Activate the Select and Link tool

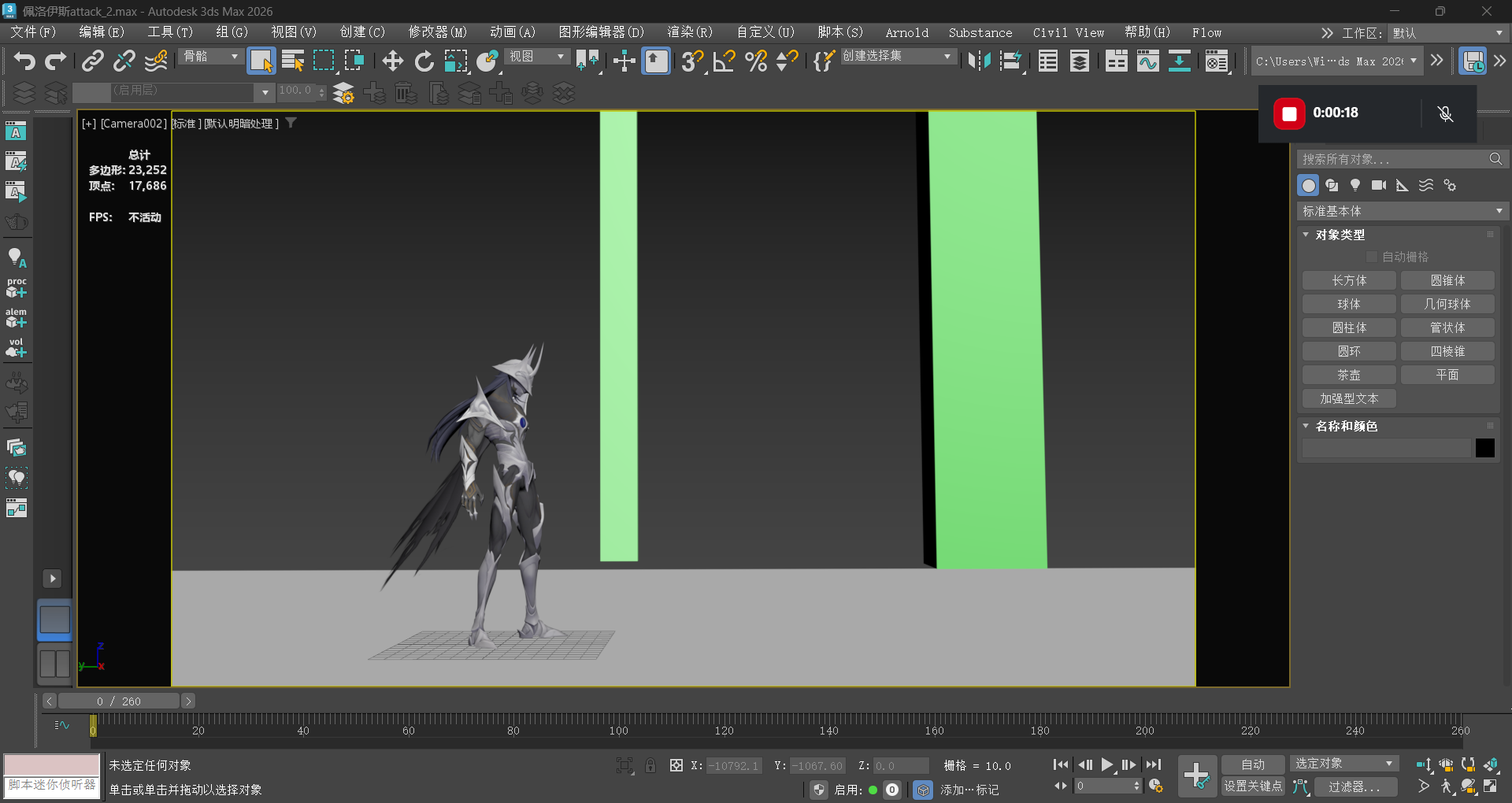coord(93,61)
